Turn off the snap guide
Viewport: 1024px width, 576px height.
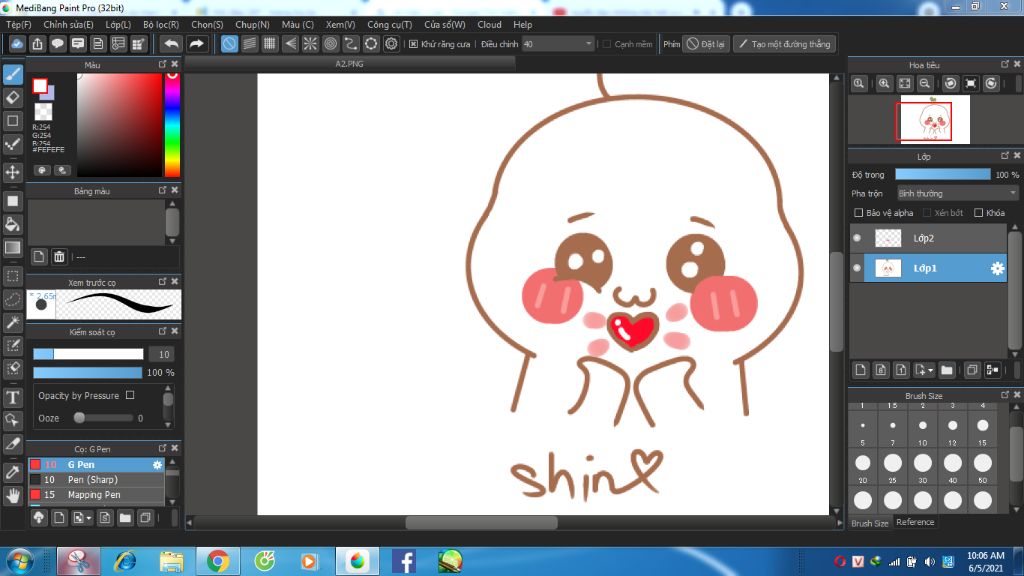click(x=229, y=44)
